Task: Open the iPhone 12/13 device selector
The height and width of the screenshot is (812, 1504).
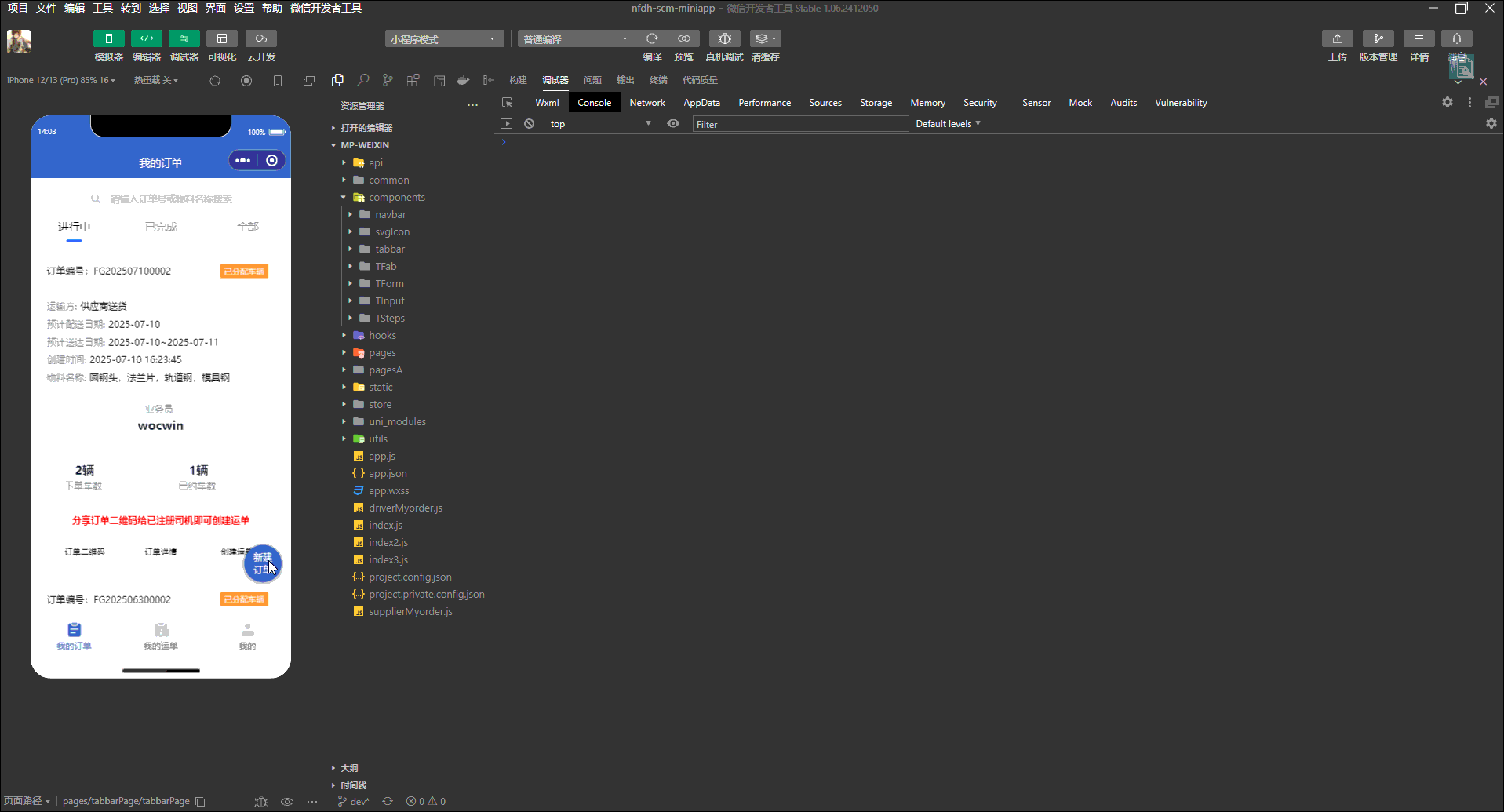Action: pyautogui.click(x=61, y=80)
